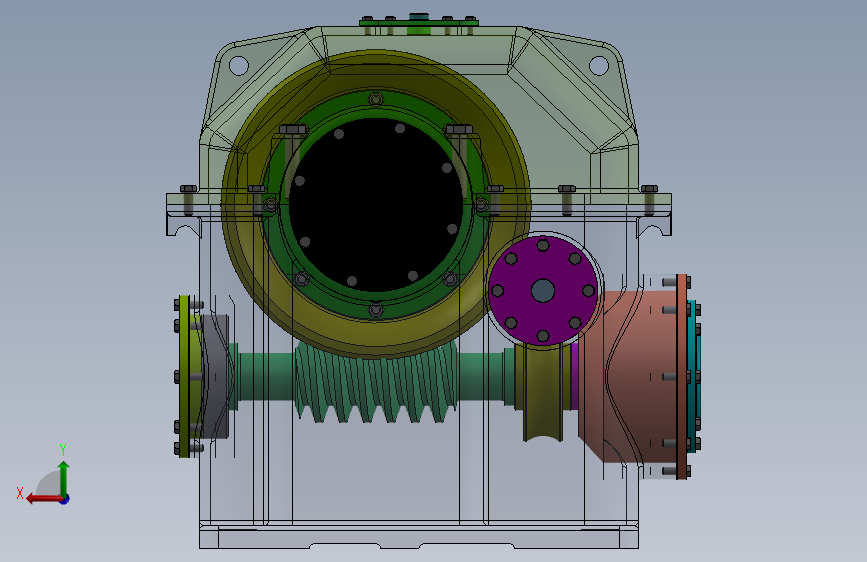Viewport: 867px width, 562px height.
Task: Select the gray bearing cover near the left flange
Action: [217, 376]
